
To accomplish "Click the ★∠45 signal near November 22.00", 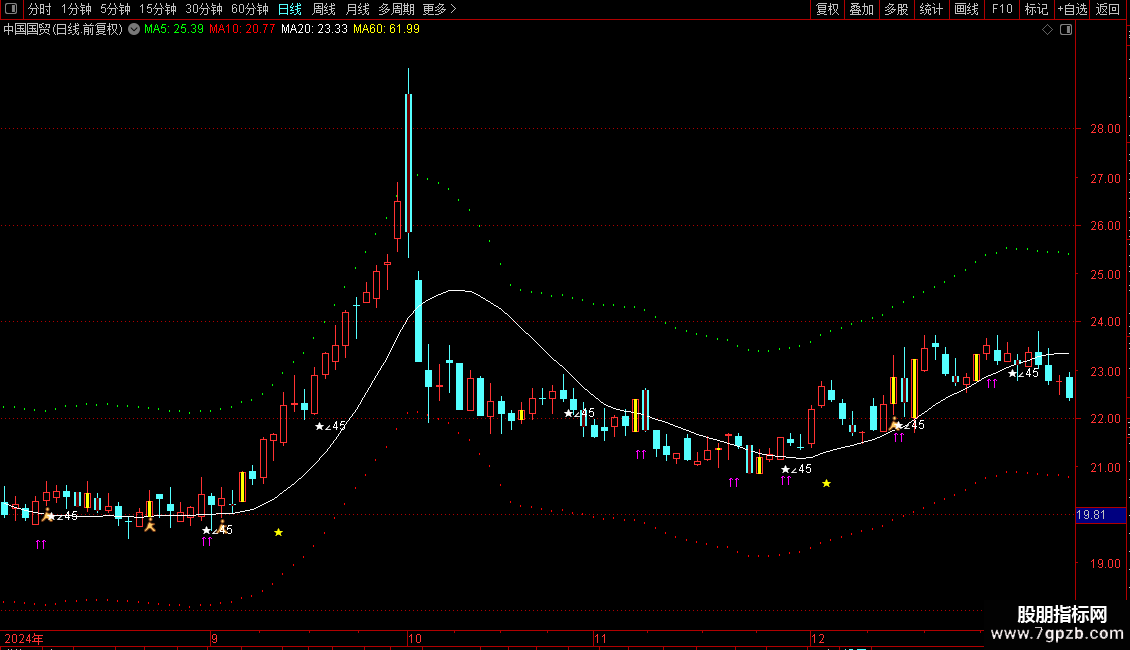I will click(x=579, y=414).
